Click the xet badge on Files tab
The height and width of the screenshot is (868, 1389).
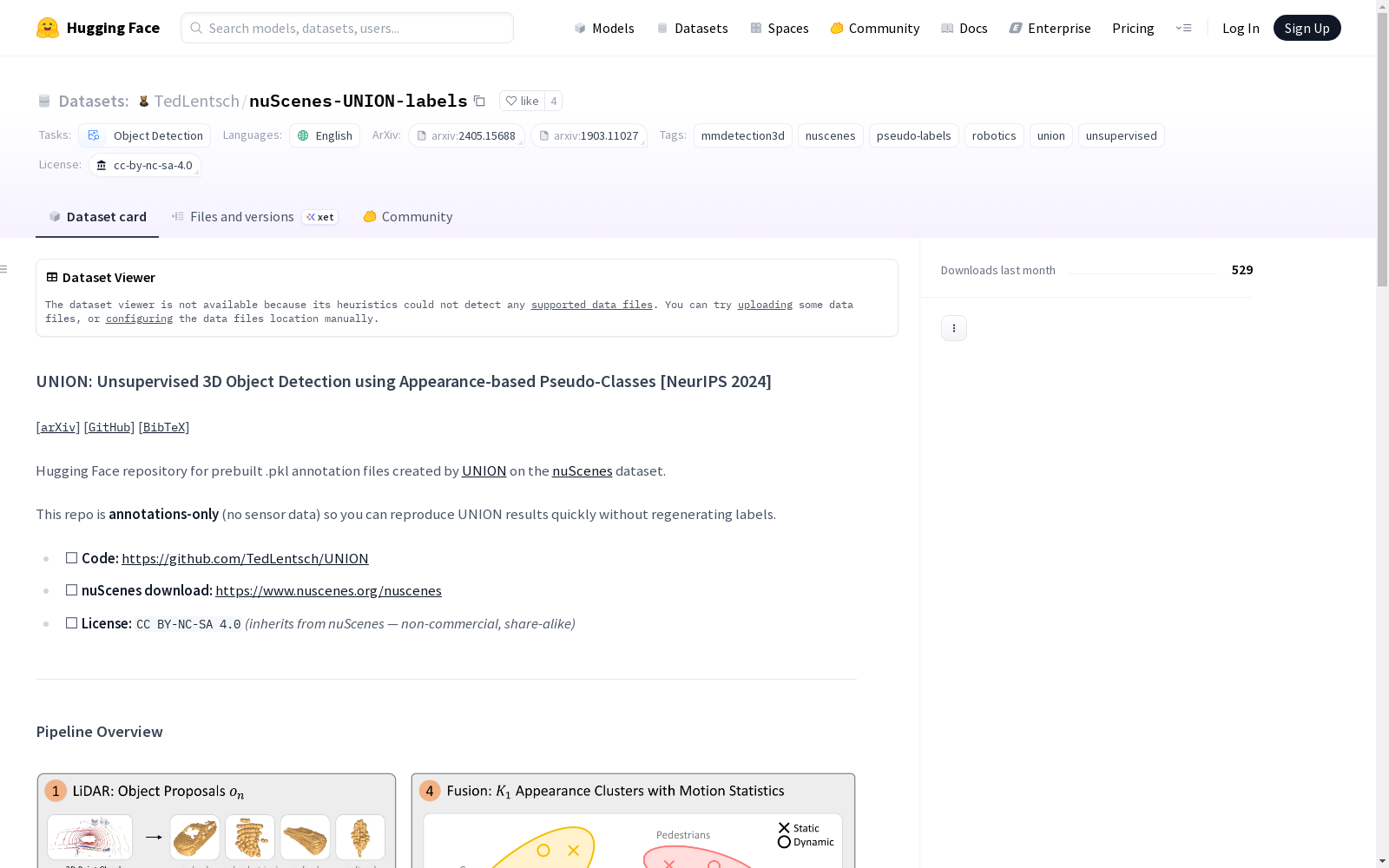(320, 217)
